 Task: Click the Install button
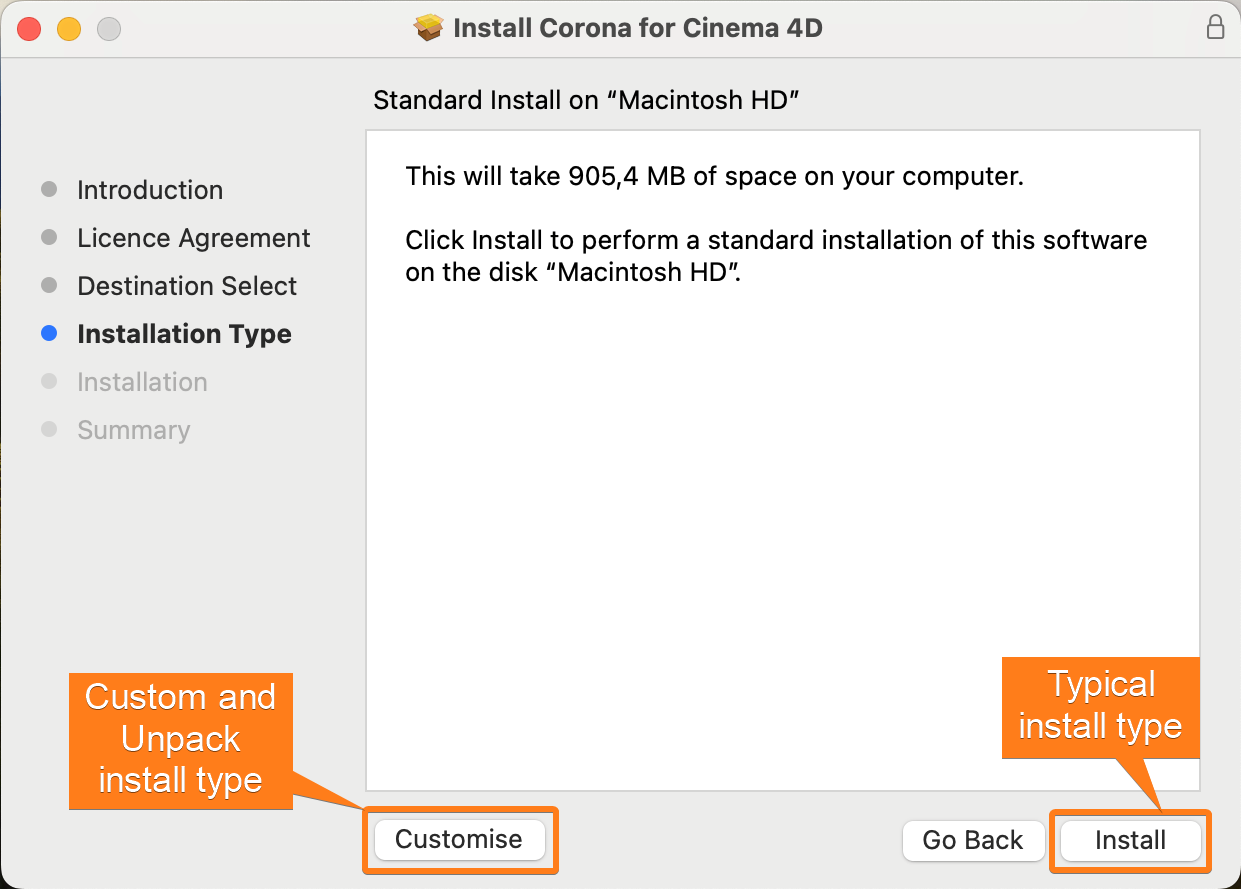(x=1130, y=840)
